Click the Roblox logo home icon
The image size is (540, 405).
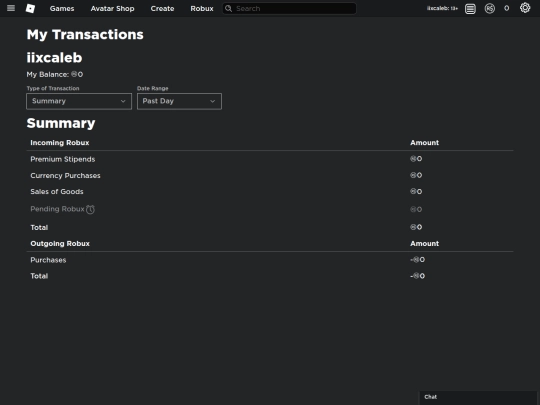click(x=30, y=8)
